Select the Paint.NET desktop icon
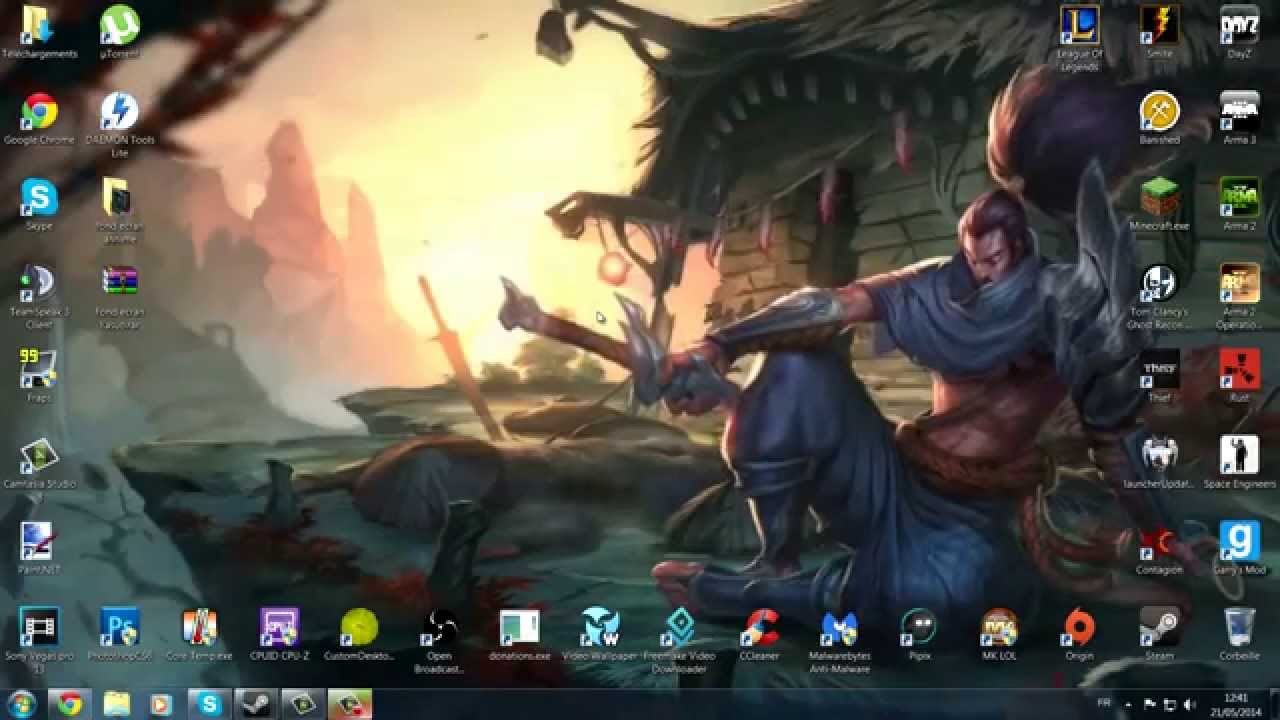Screen dimensions: 1280x720 click(x=39, y=548)
